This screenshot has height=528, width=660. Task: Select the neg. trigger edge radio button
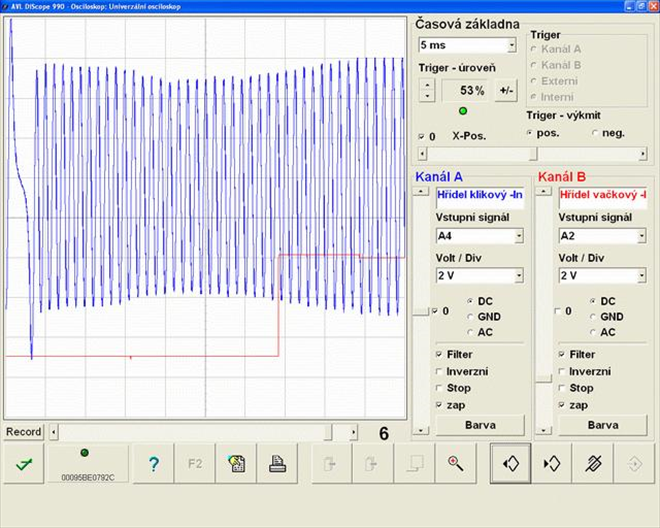[597, 133]
